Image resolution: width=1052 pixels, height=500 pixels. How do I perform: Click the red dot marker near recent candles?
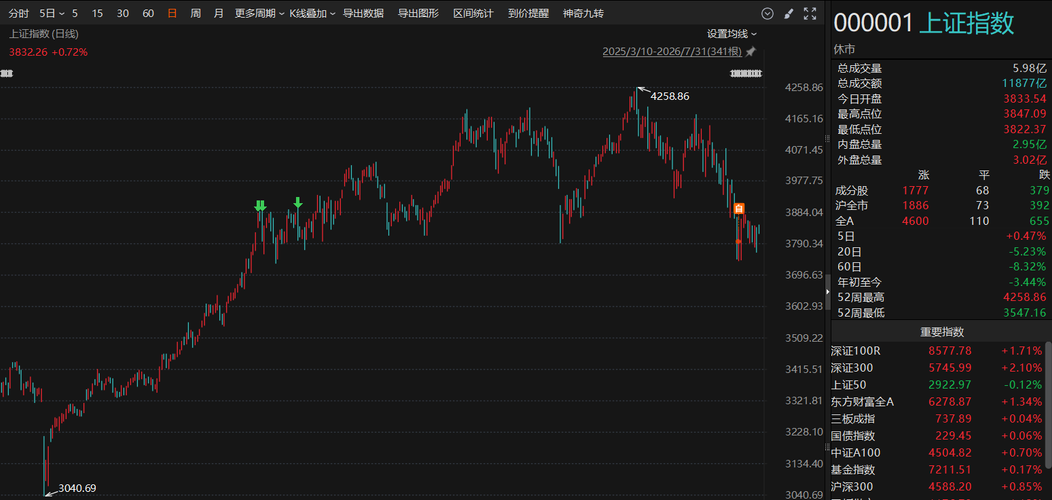pyautogui.click(x=739, y=241)
